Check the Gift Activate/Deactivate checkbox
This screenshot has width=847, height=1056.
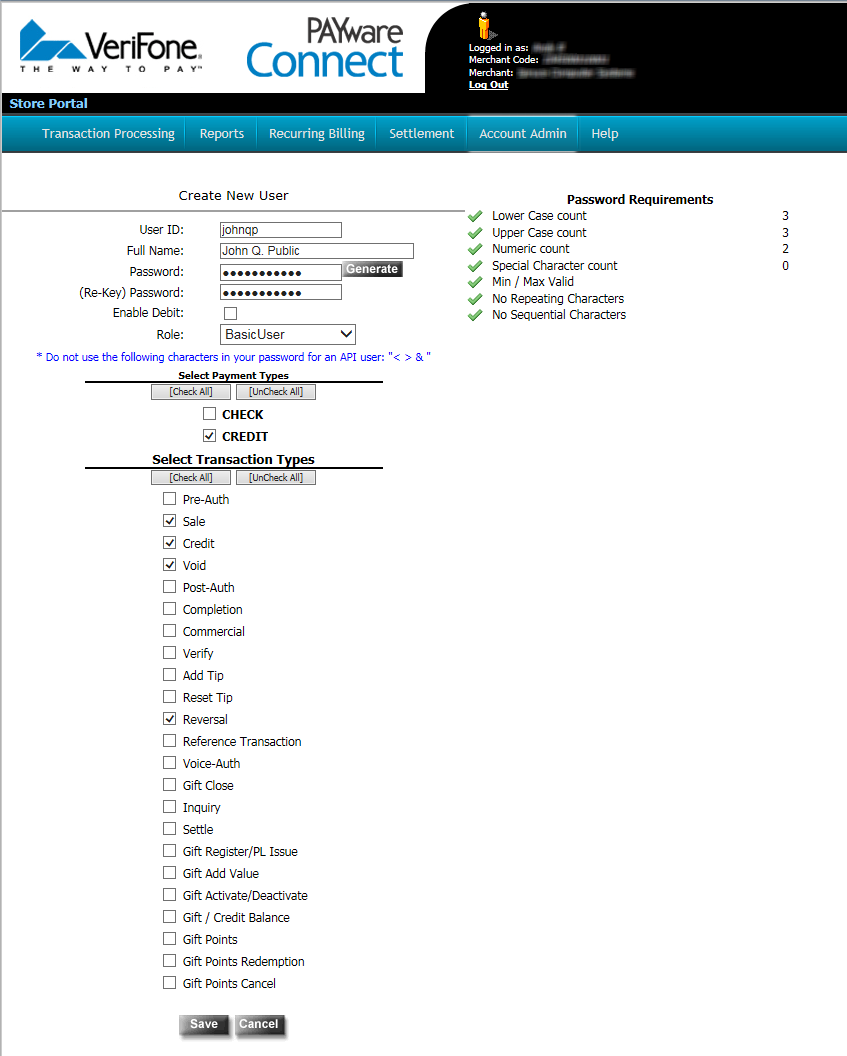[x=170, y=895]
